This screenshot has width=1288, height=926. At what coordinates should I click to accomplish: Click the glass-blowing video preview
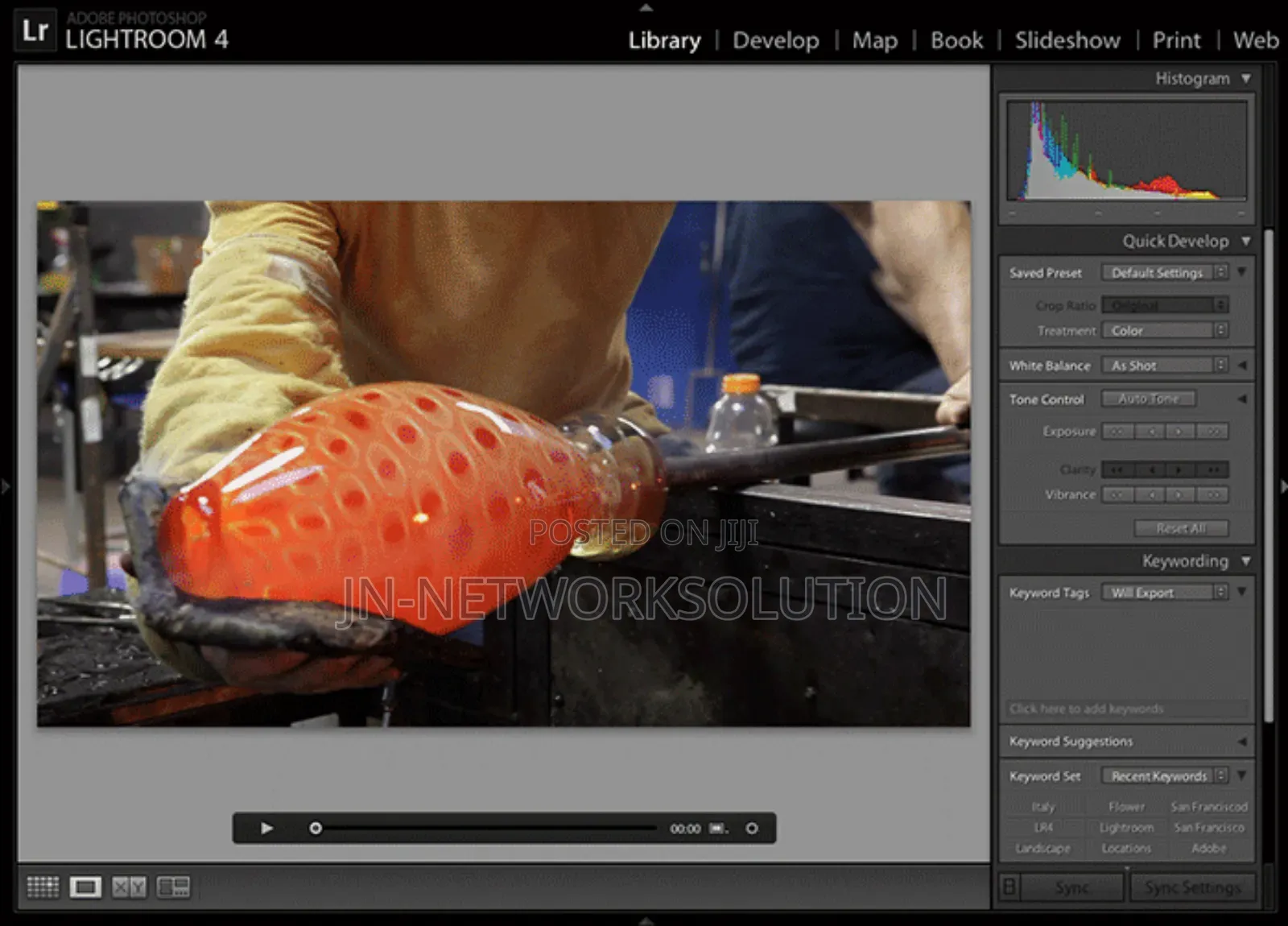(504, 464)
